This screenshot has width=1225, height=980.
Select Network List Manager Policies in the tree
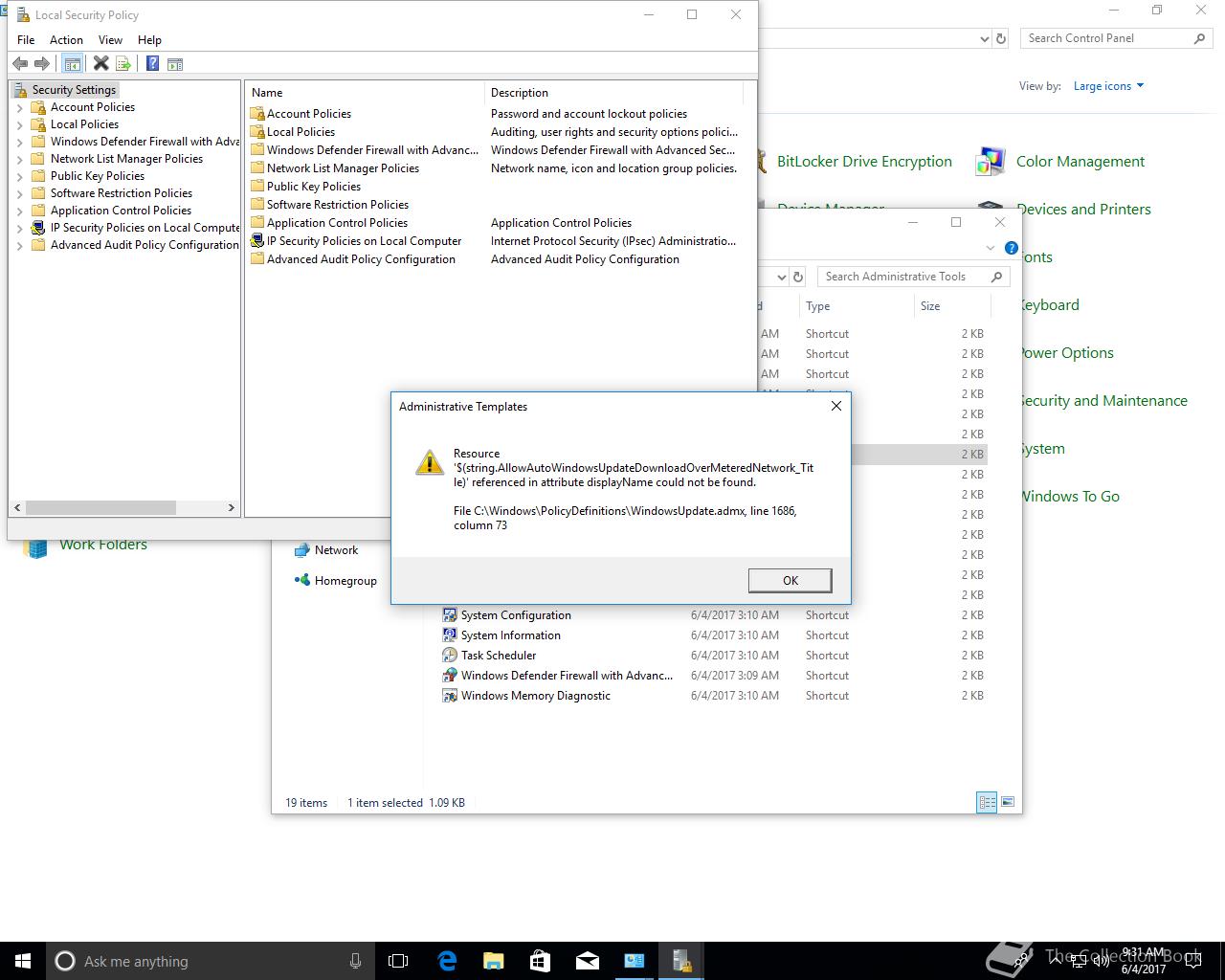tap(126, 159)
